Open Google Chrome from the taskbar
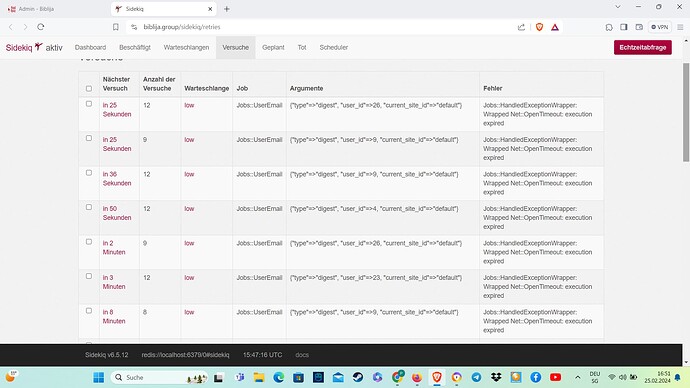Viewport: 690px width, 388px height. 397,377
